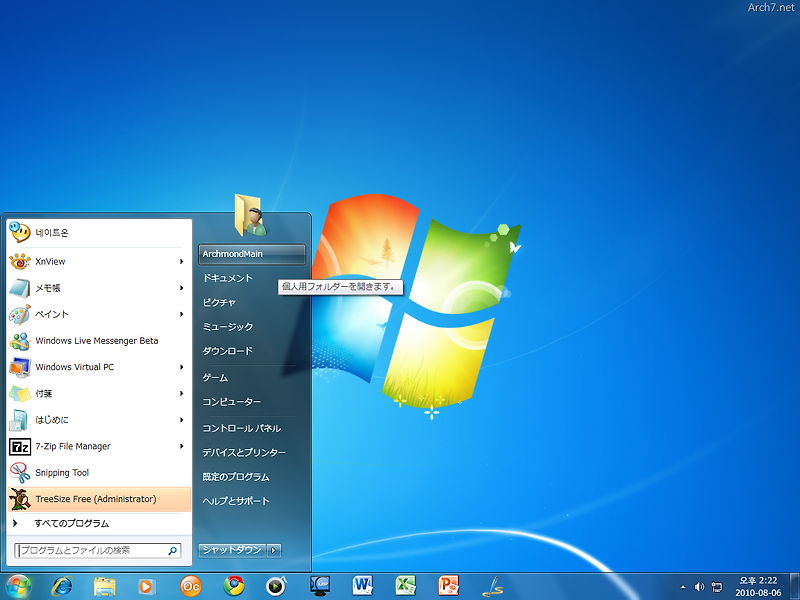Open ヘルプとサポート
Image resolution: width=800 pixels, height=600 pixels.
tap(252, 501)
